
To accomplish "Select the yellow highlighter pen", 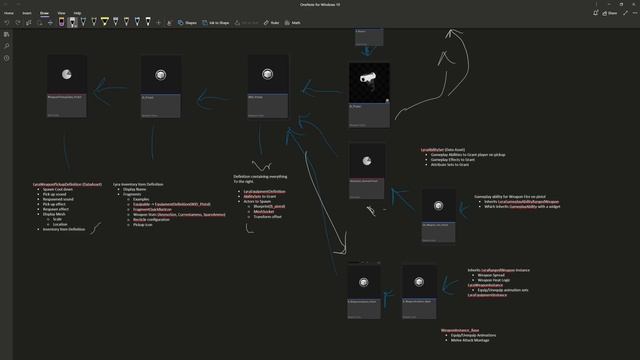I will 104,22.
